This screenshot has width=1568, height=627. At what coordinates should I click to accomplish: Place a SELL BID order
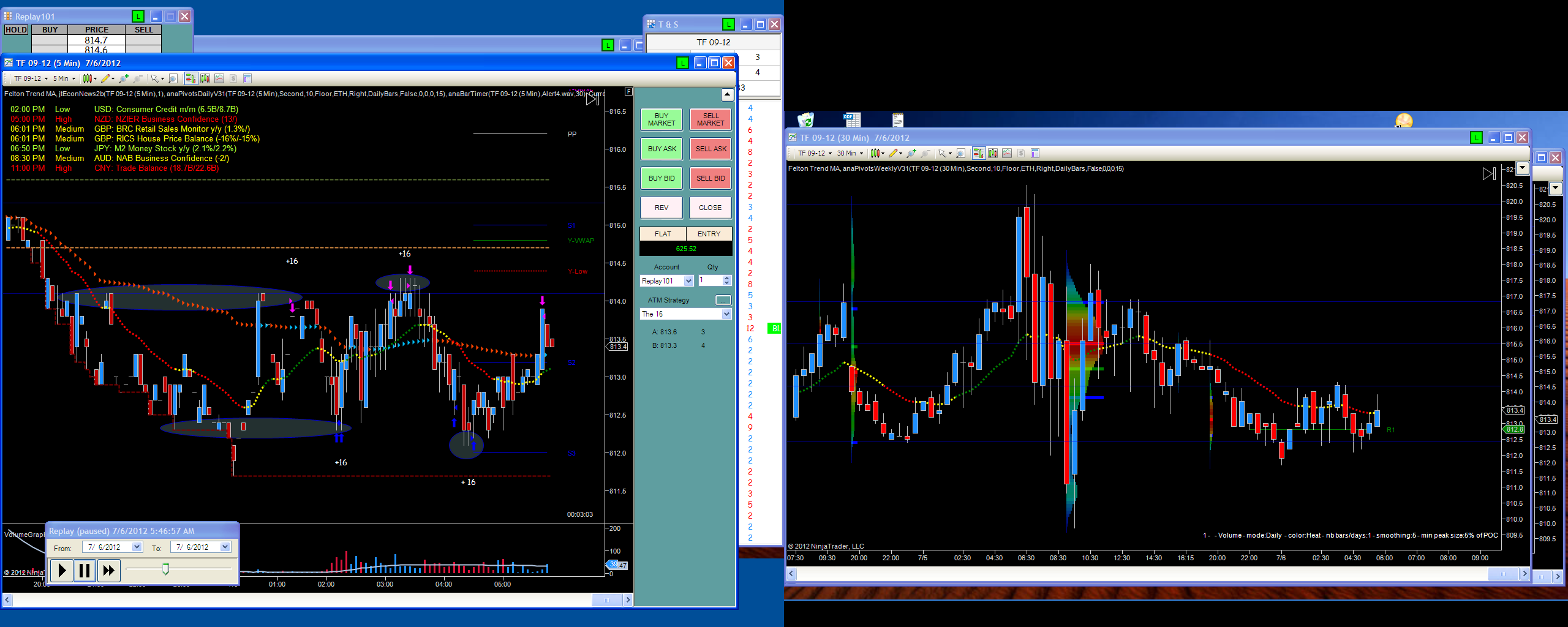point(710,178)
